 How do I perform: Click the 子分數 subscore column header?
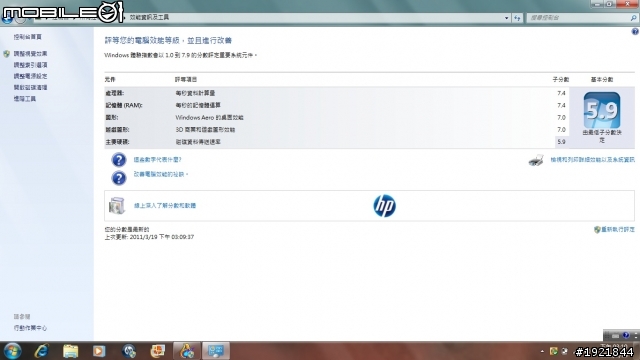(x=561, y=80)
